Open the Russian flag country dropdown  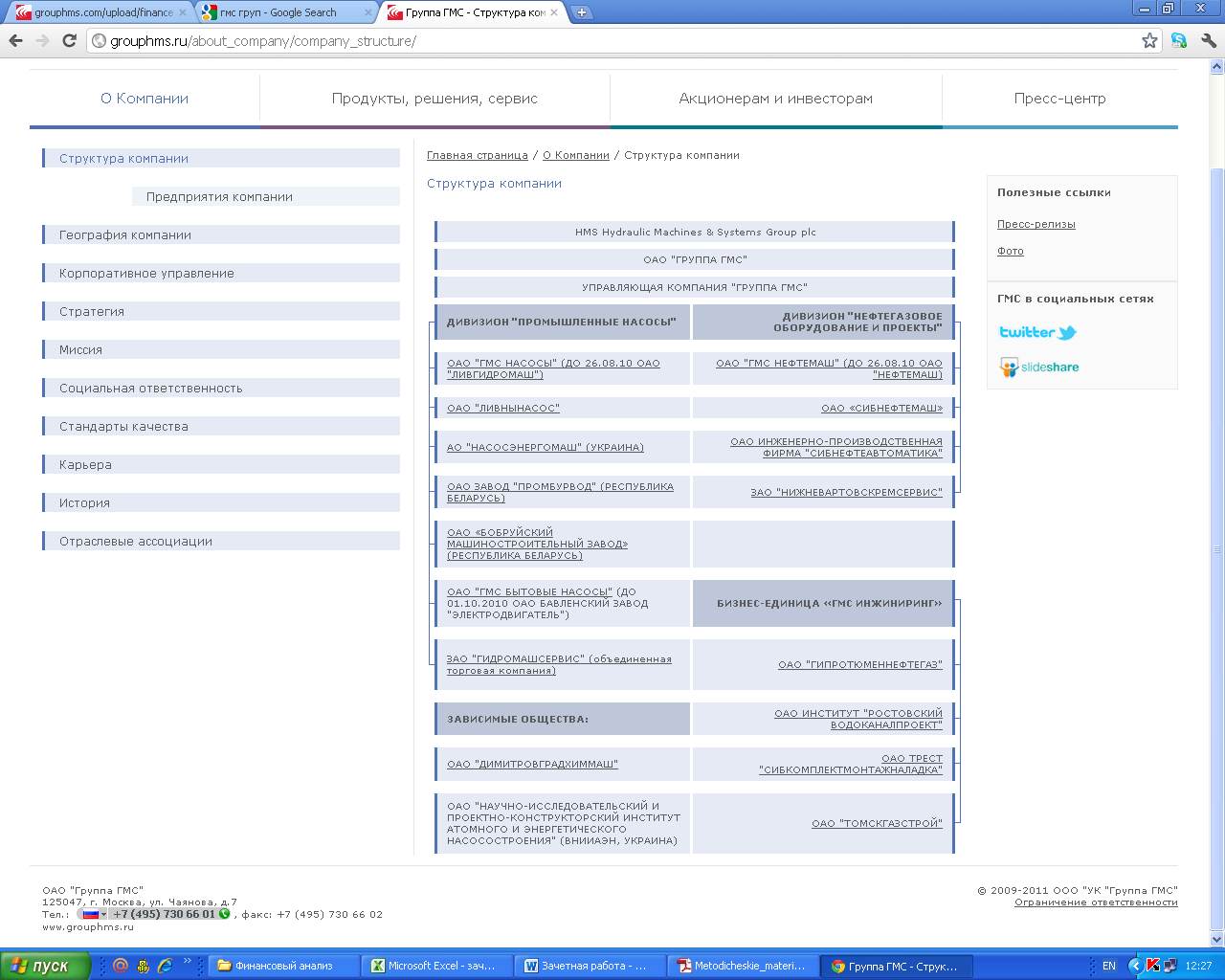coord(94,914)
